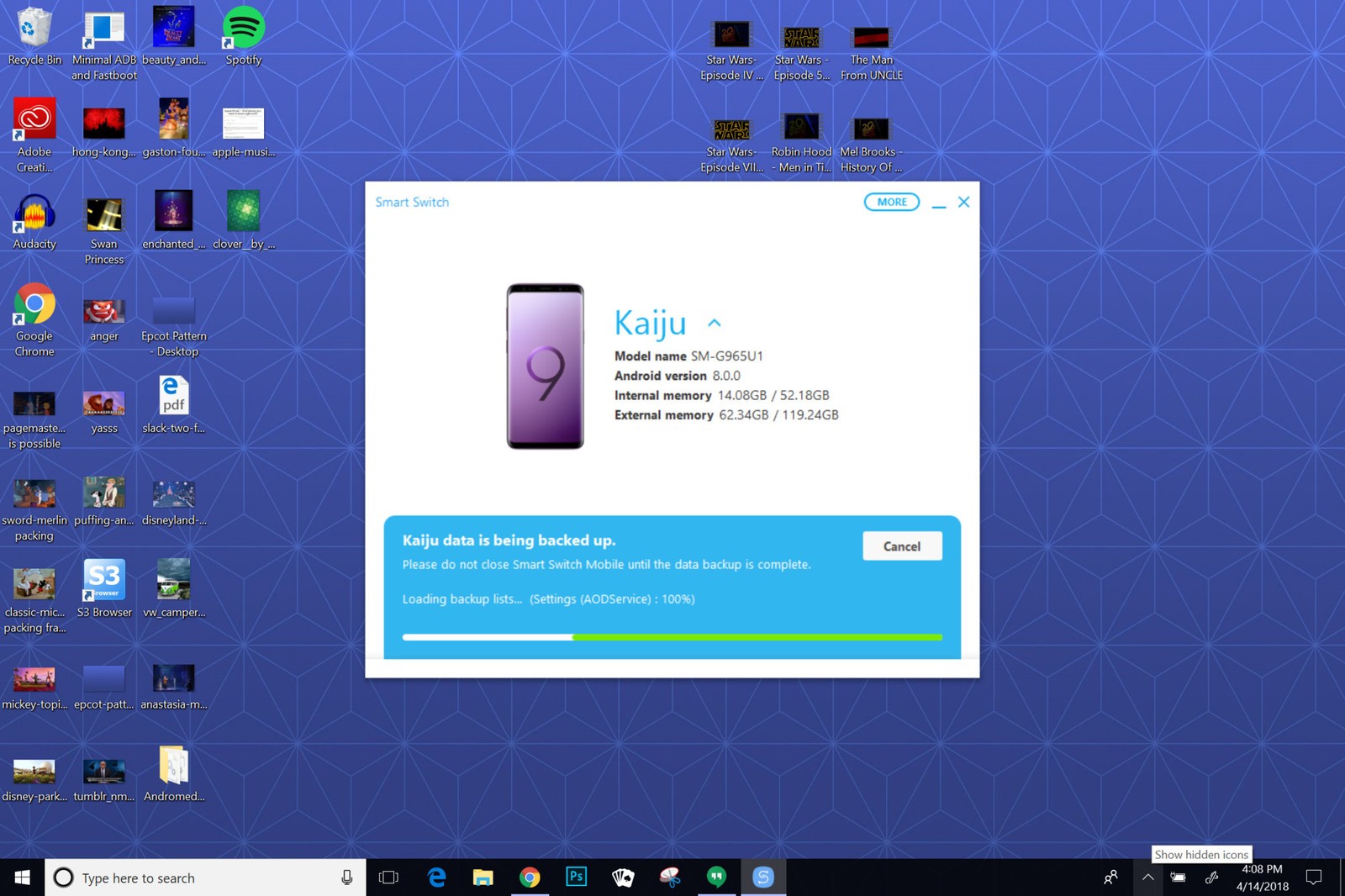Open Microsoft Solitaire from the taskbar
This screenshot has width=1345, height=896.
pyautogui.click(x=622, y=877)
